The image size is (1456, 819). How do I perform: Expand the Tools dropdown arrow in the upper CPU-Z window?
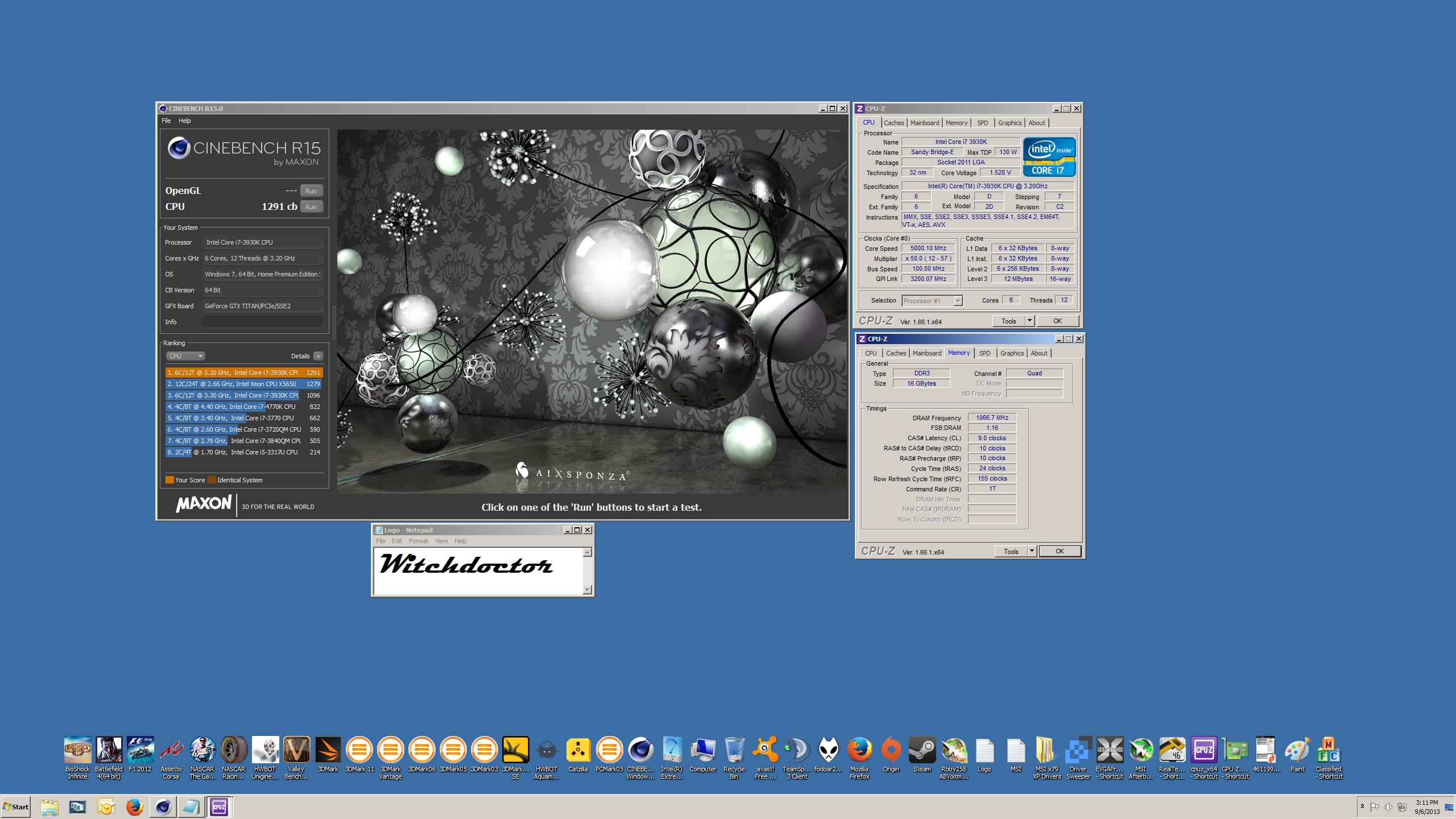(1029, 321)
